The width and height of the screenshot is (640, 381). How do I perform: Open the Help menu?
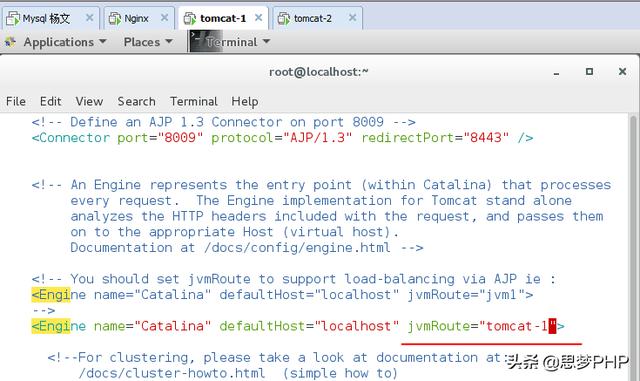(x=244, y=101)
